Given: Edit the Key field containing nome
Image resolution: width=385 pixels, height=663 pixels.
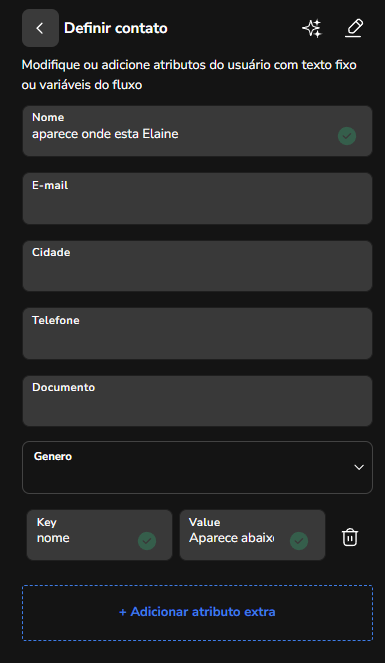Looking at the screenshot, I should pyautogui.click(x=99, y=535).
